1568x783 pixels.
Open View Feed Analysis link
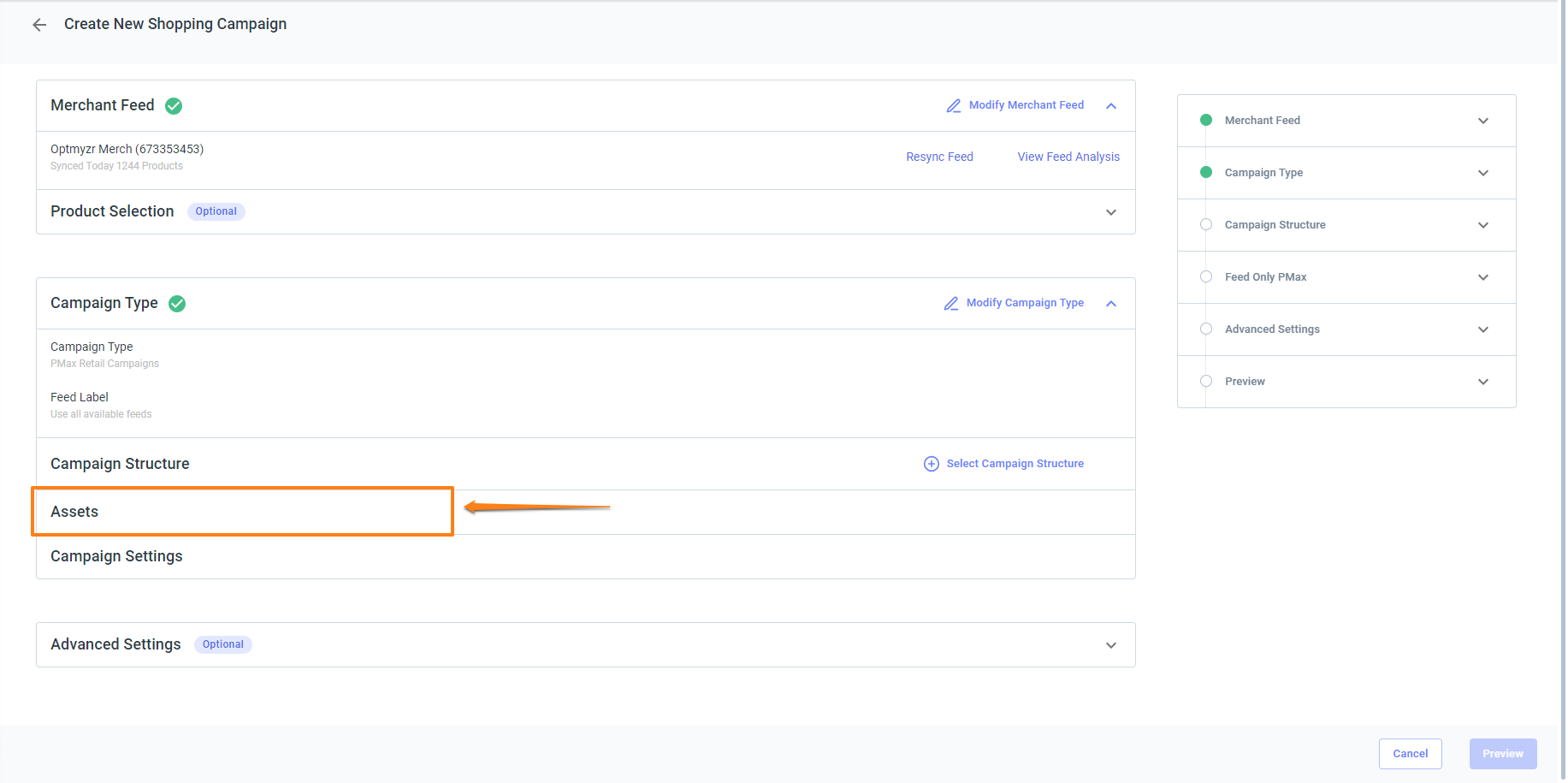click(x=1068, y=157)
